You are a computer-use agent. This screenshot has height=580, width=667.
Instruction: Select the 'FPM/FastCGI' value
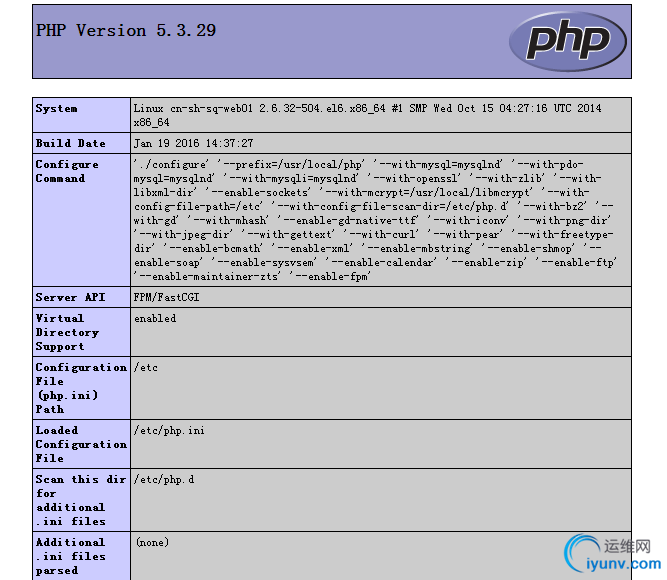tap(166, 297)
